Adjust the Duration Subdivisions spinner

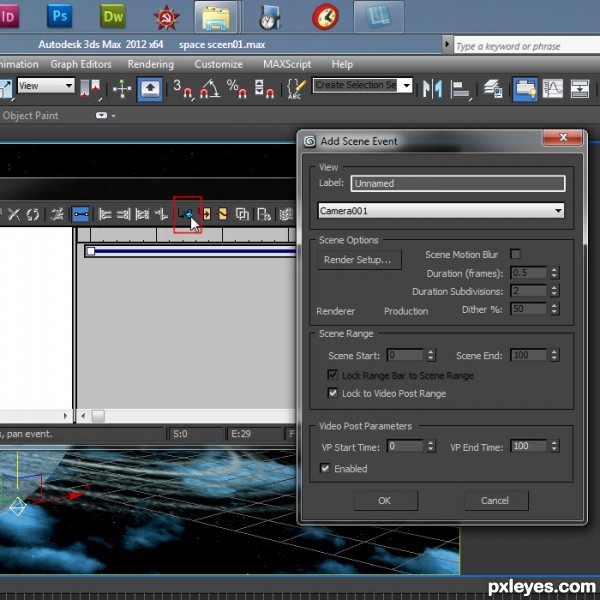tap(554, 291)
